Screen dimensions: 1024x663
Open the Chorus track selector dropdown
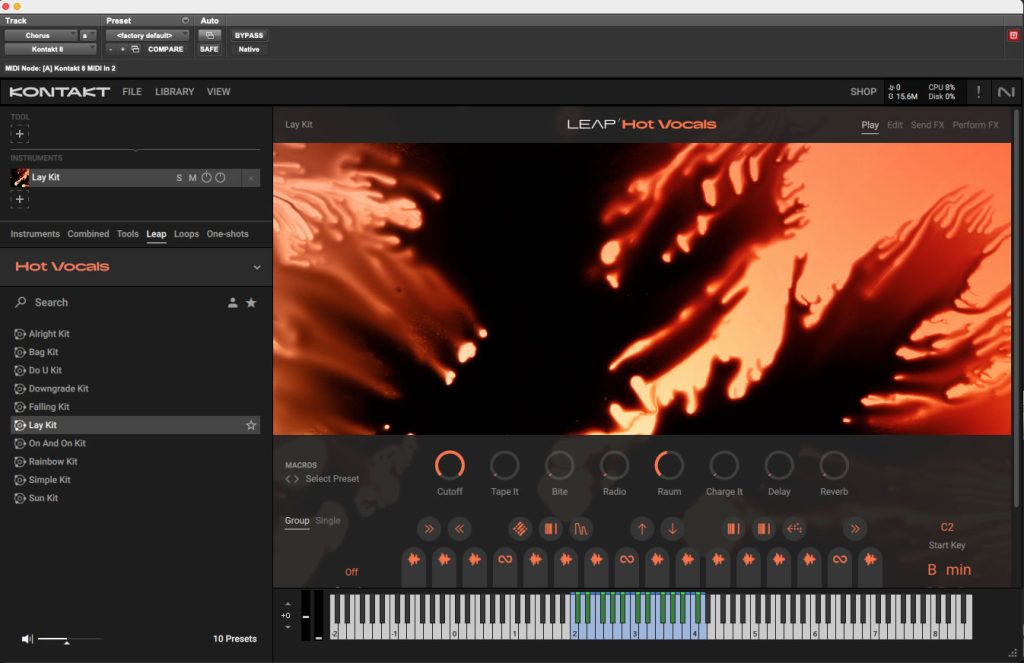pyautogui.click(x=41, y=35)
